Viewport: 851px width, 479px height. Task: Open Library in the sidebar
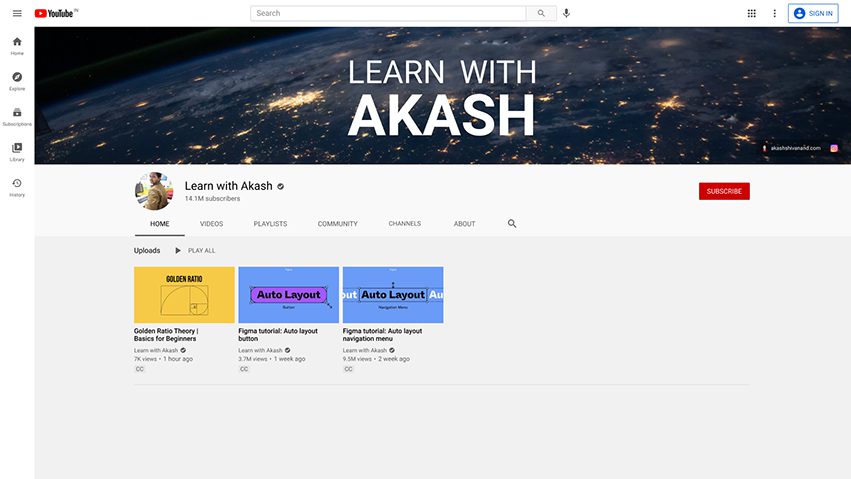coord(17,152)
